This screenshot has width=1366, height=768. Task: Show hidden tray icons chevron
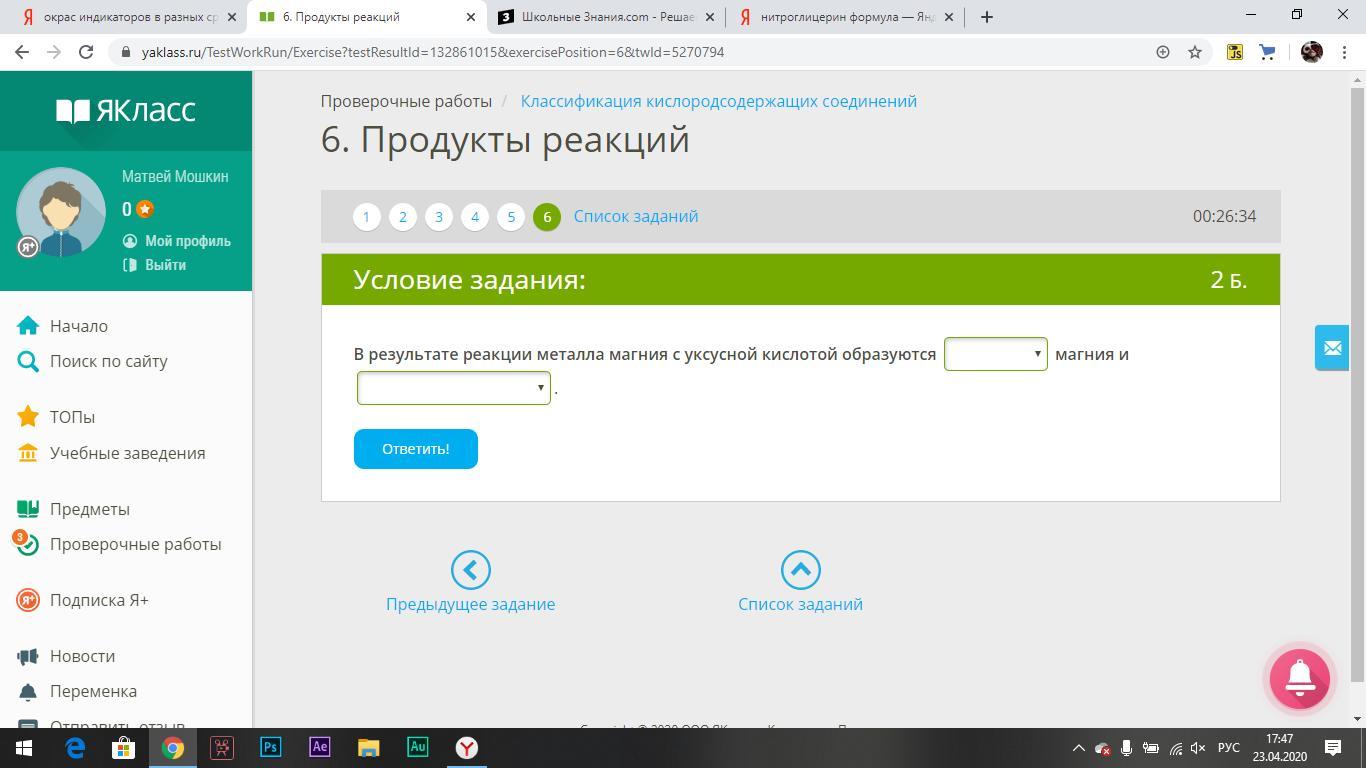click(x=1078, y=748)
